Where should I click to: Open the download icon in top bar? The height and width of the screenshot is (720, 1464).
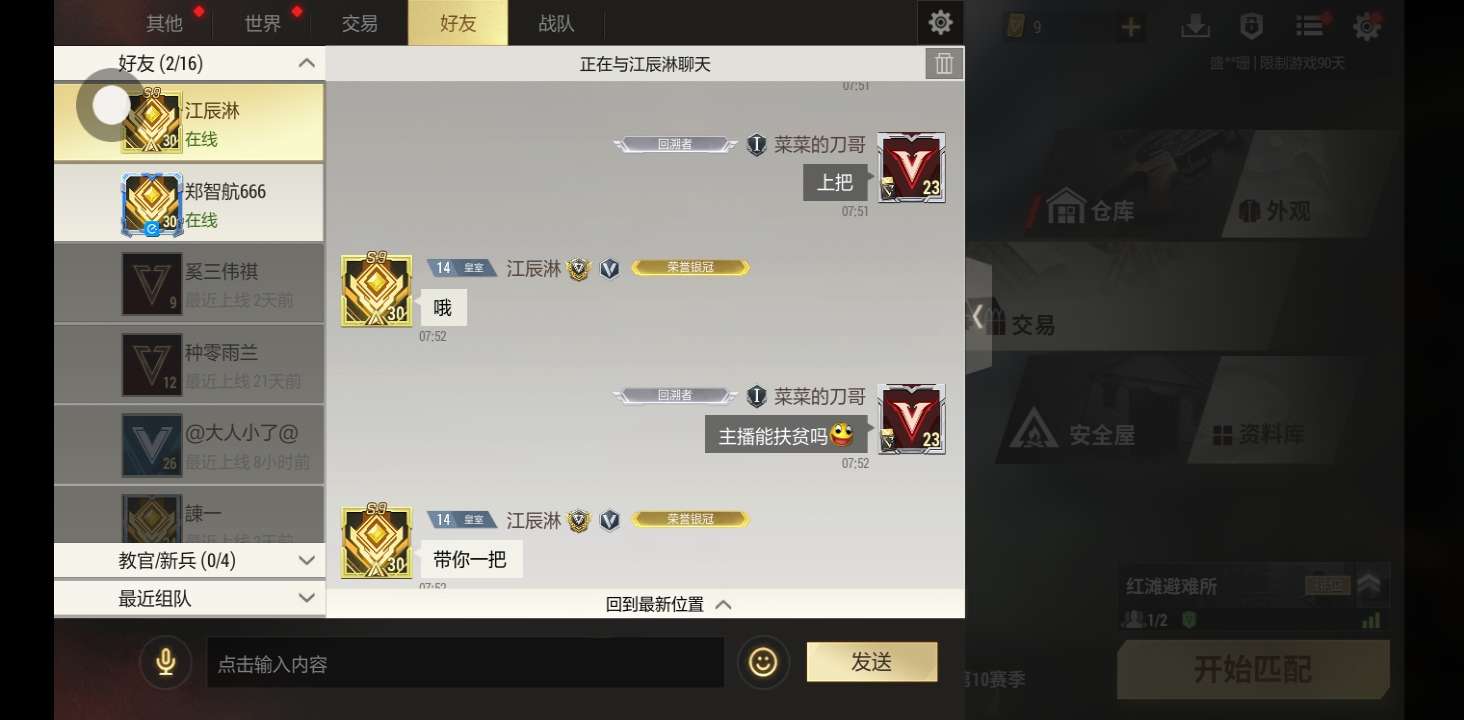[1195, 26]
